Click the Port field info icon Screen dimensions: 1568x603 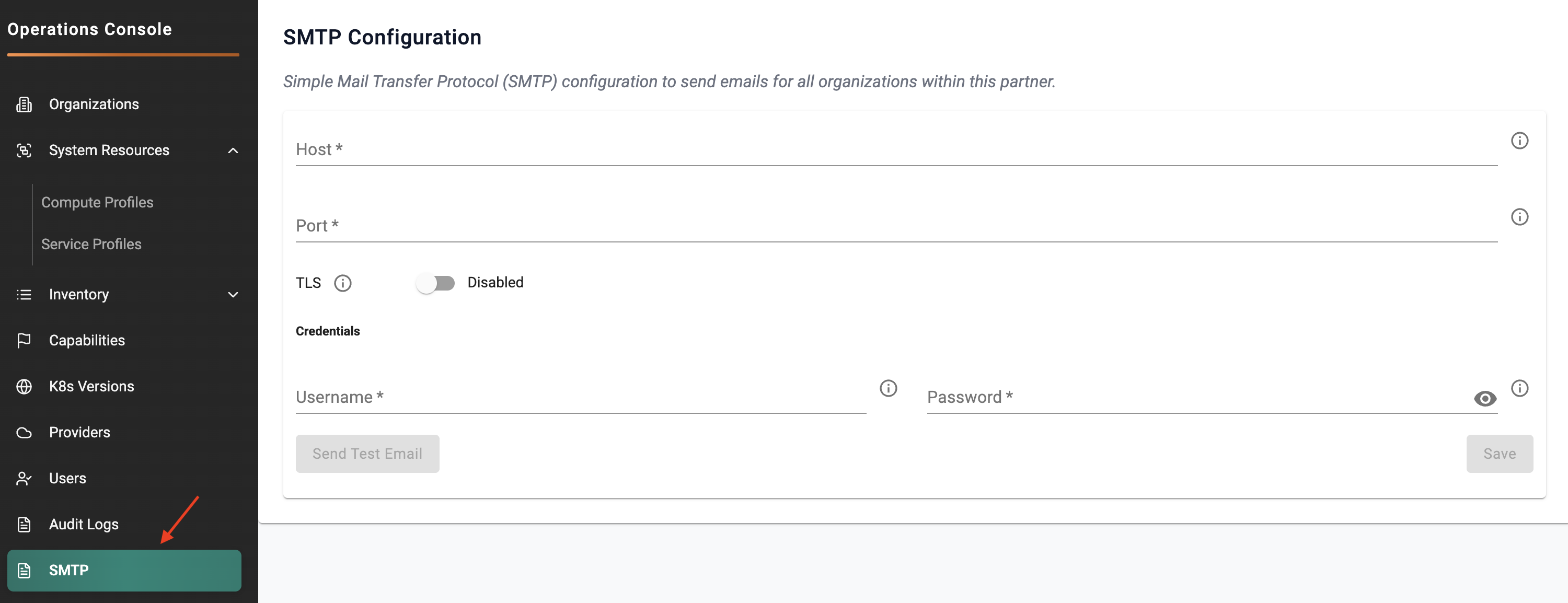[x=1519, y=217]
